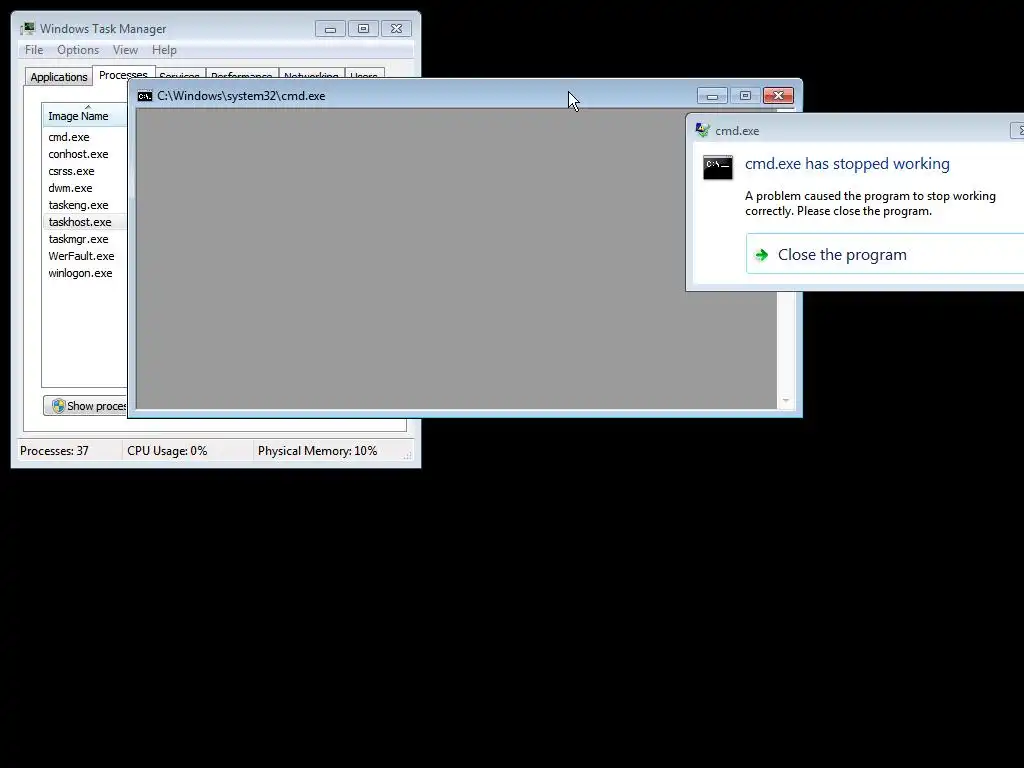Image resolution: width=1024 pixels, height=768 pixels.
Task: Switch to the Applications tab
Action: (59, 76)
